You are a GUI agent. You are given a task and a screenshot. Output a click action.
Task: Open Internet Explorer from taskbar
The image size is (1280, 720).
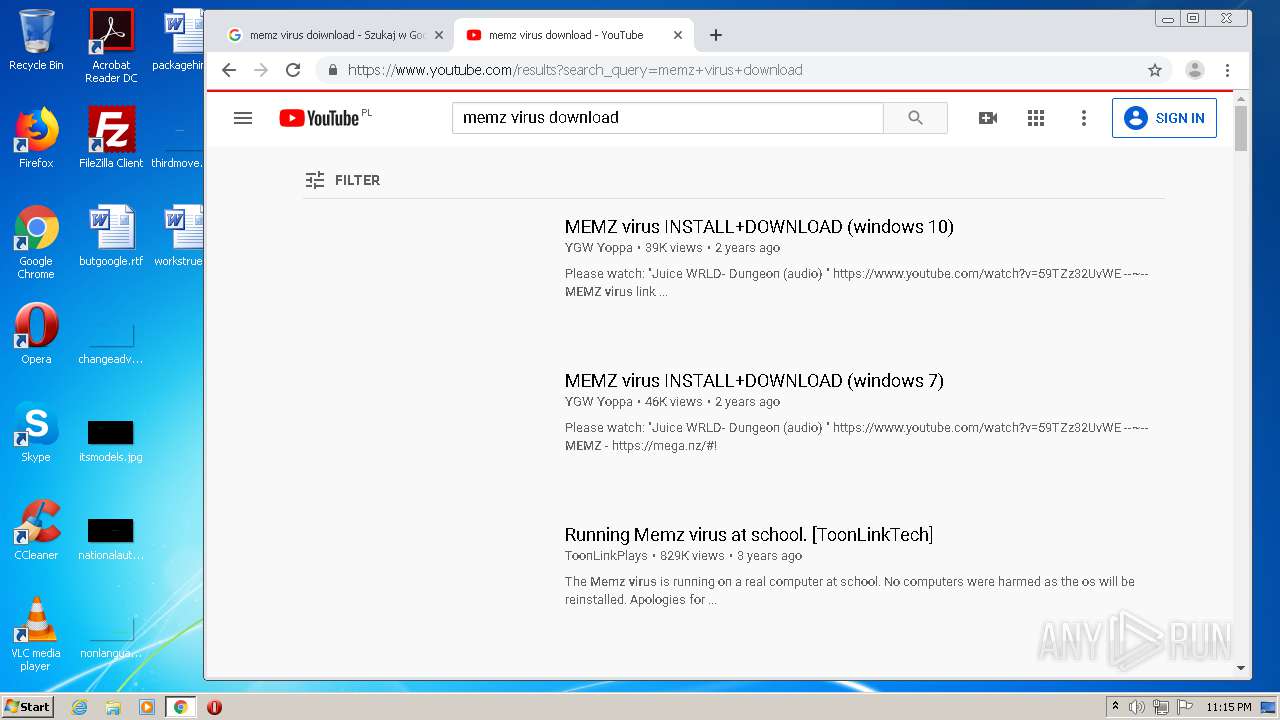tap(79, 707)
